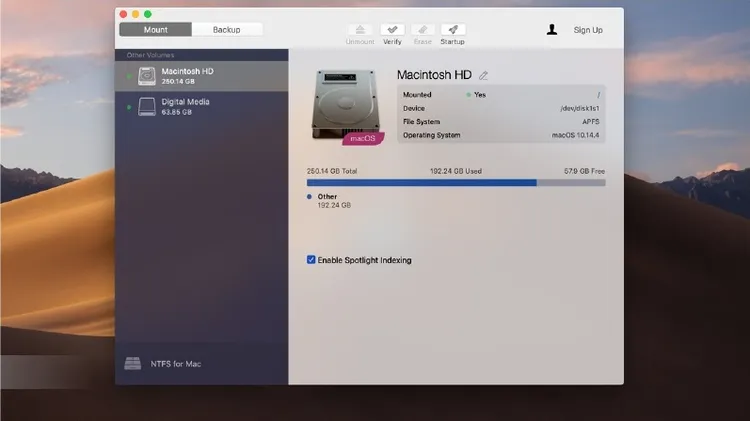Click the macOS badge on disk image
The image size is (750, 421).
[x=363, y=138]
